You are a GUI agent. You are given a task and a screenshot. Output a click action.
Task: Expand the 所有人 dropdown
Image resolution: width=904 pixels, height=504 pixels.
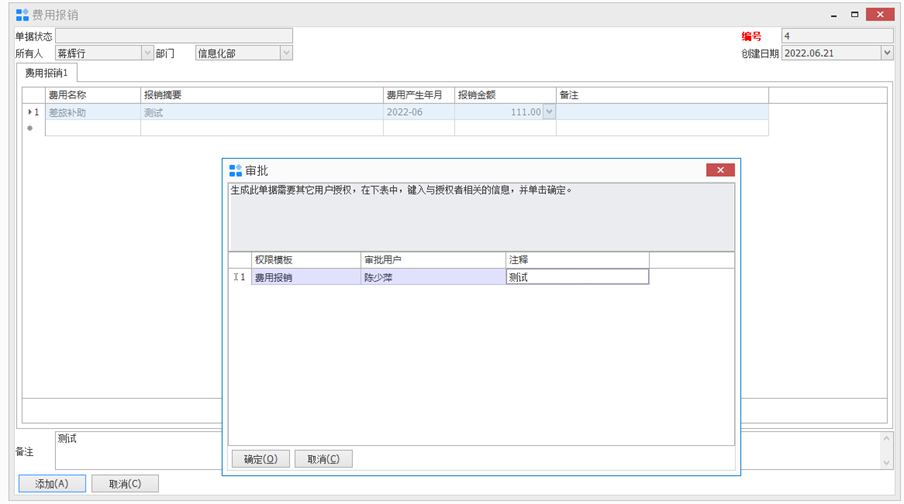click(148, 53)
